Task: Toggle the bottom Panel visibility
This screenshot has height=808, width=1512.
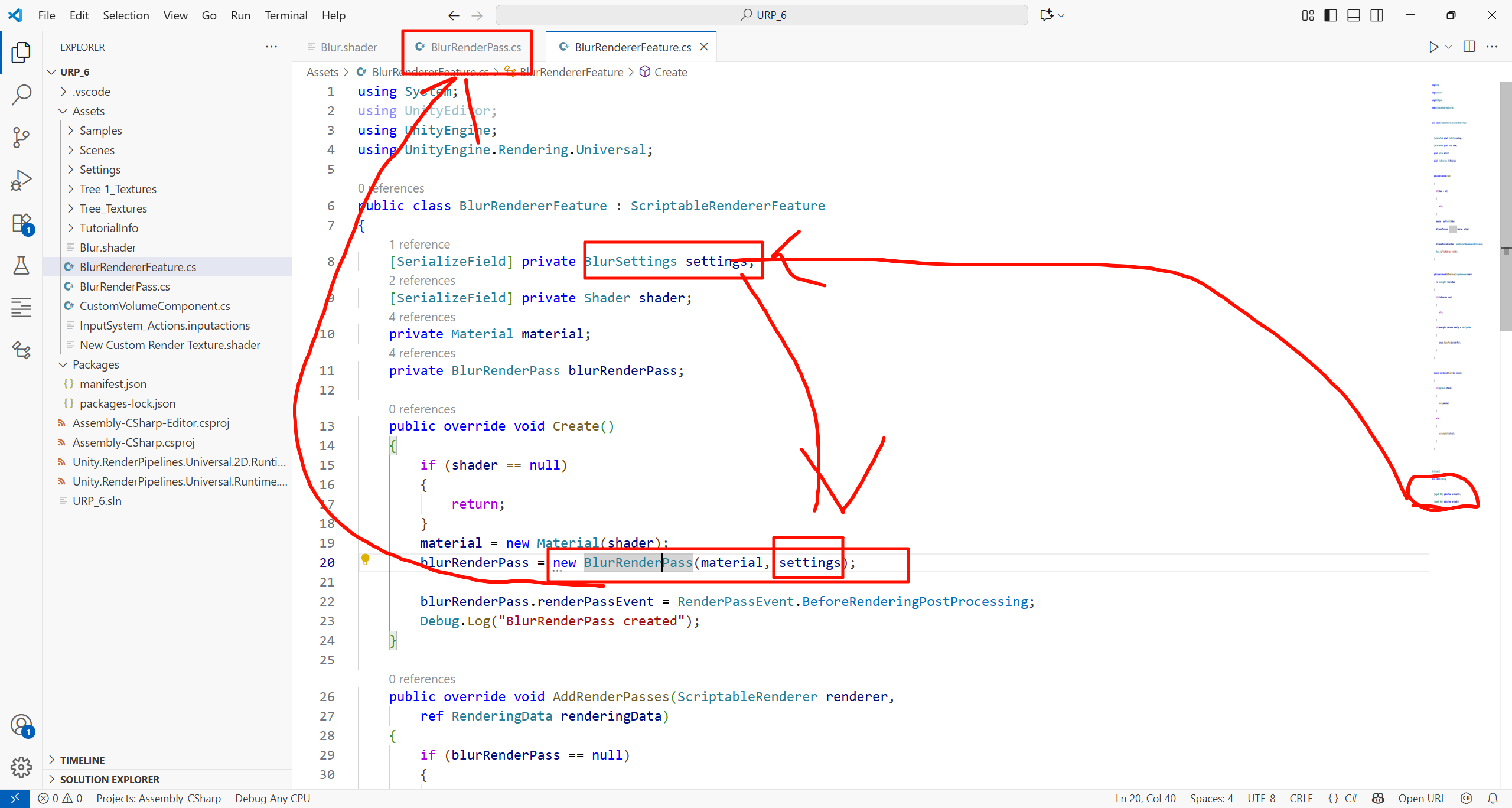Action: 1354,15
